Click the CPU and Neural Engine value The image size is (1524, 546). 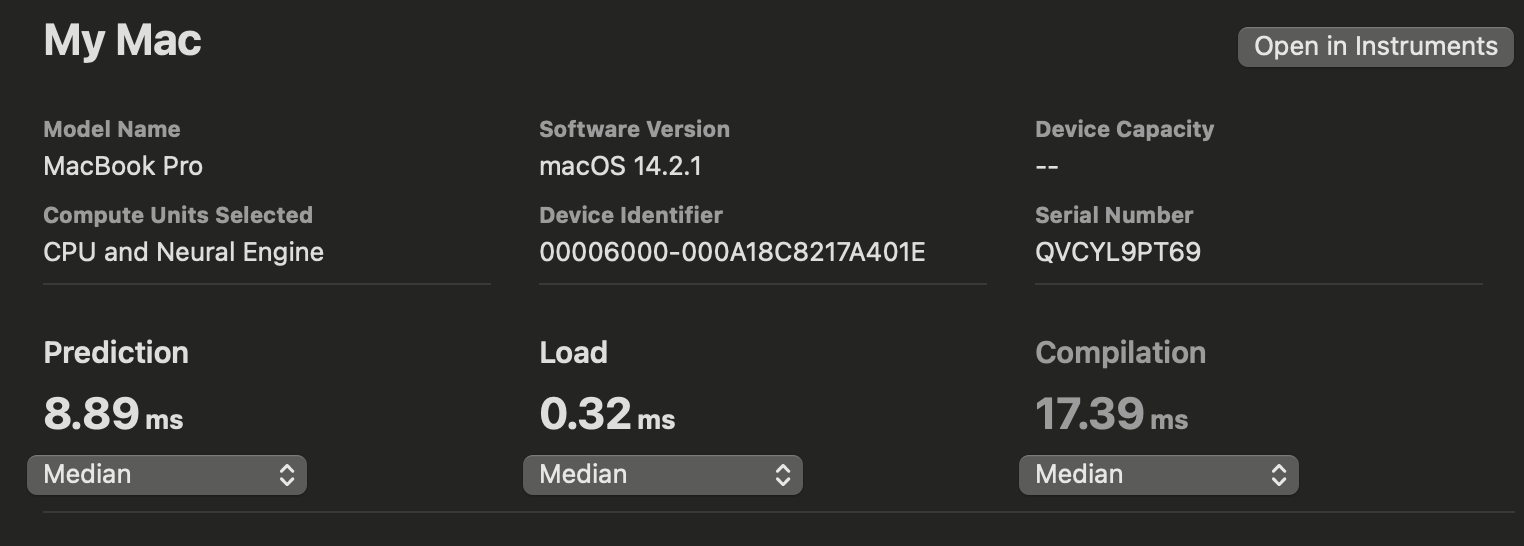pos(183,252)
